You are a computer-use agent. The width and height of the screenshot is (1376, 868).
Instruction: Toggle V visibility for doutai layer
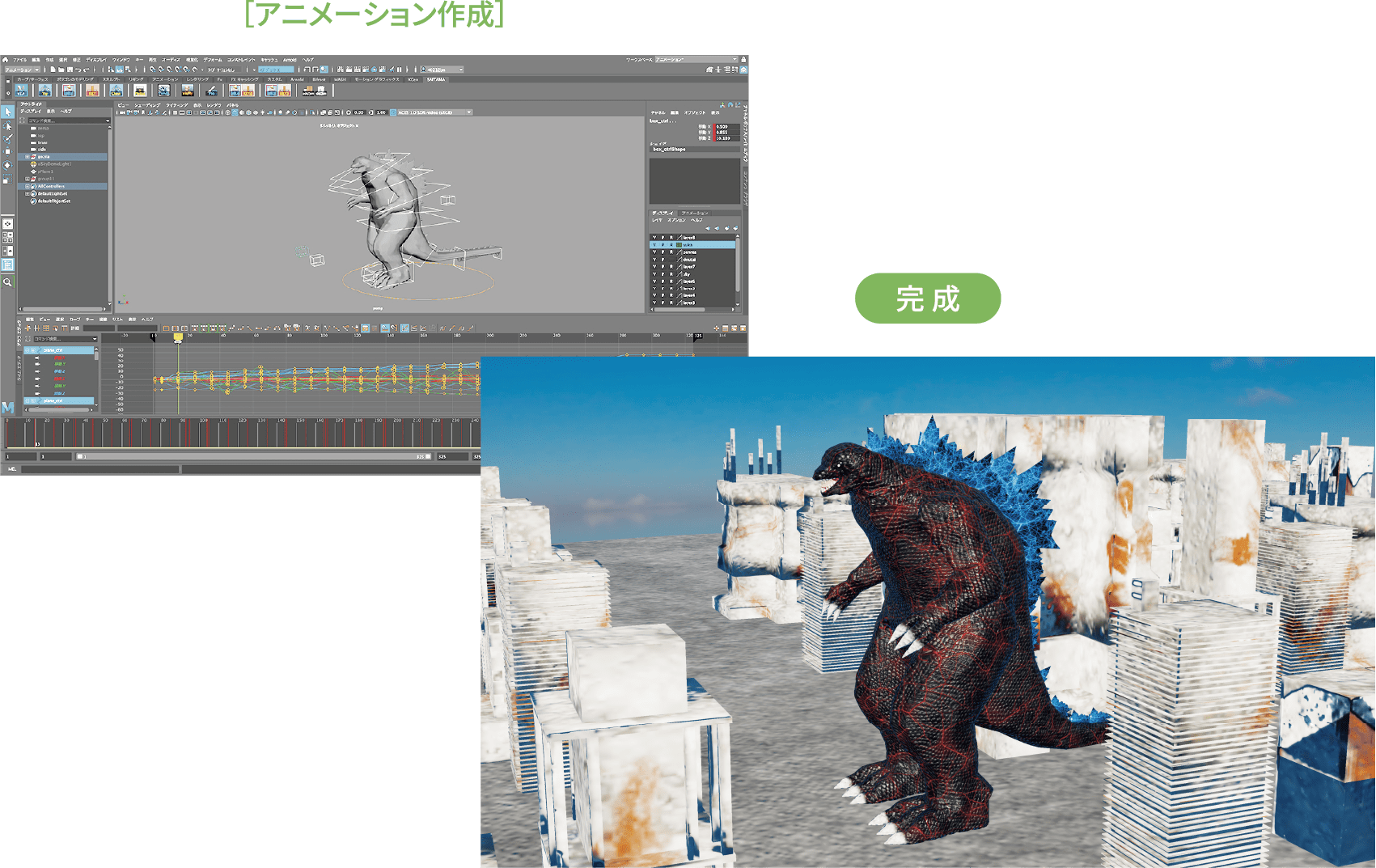pos(654,260)
